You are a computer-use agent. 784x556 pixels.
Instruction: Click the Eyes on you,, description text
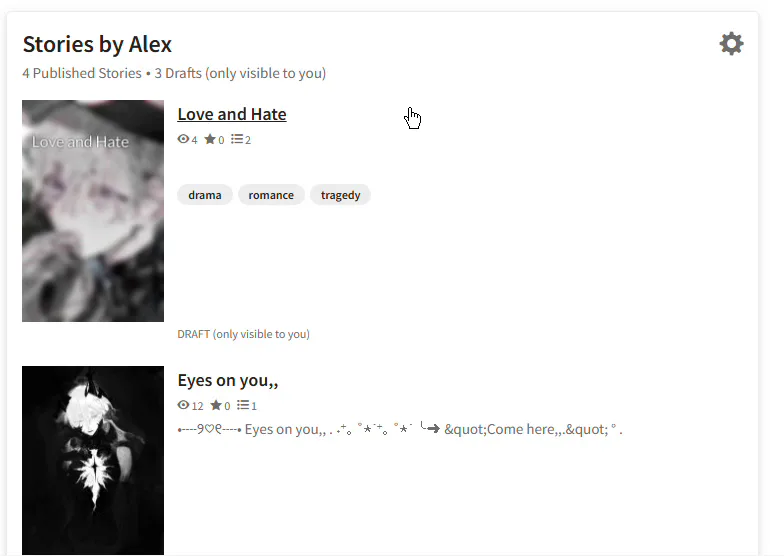tap(400, 429)
